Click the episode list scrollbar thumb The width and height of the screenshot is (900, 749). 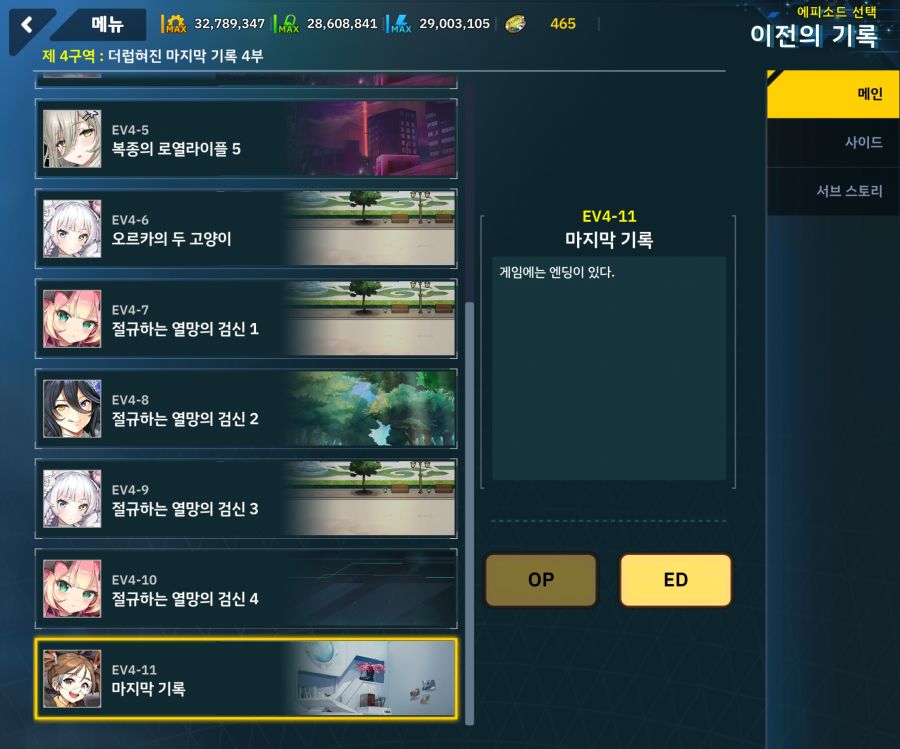coord(470,513)
